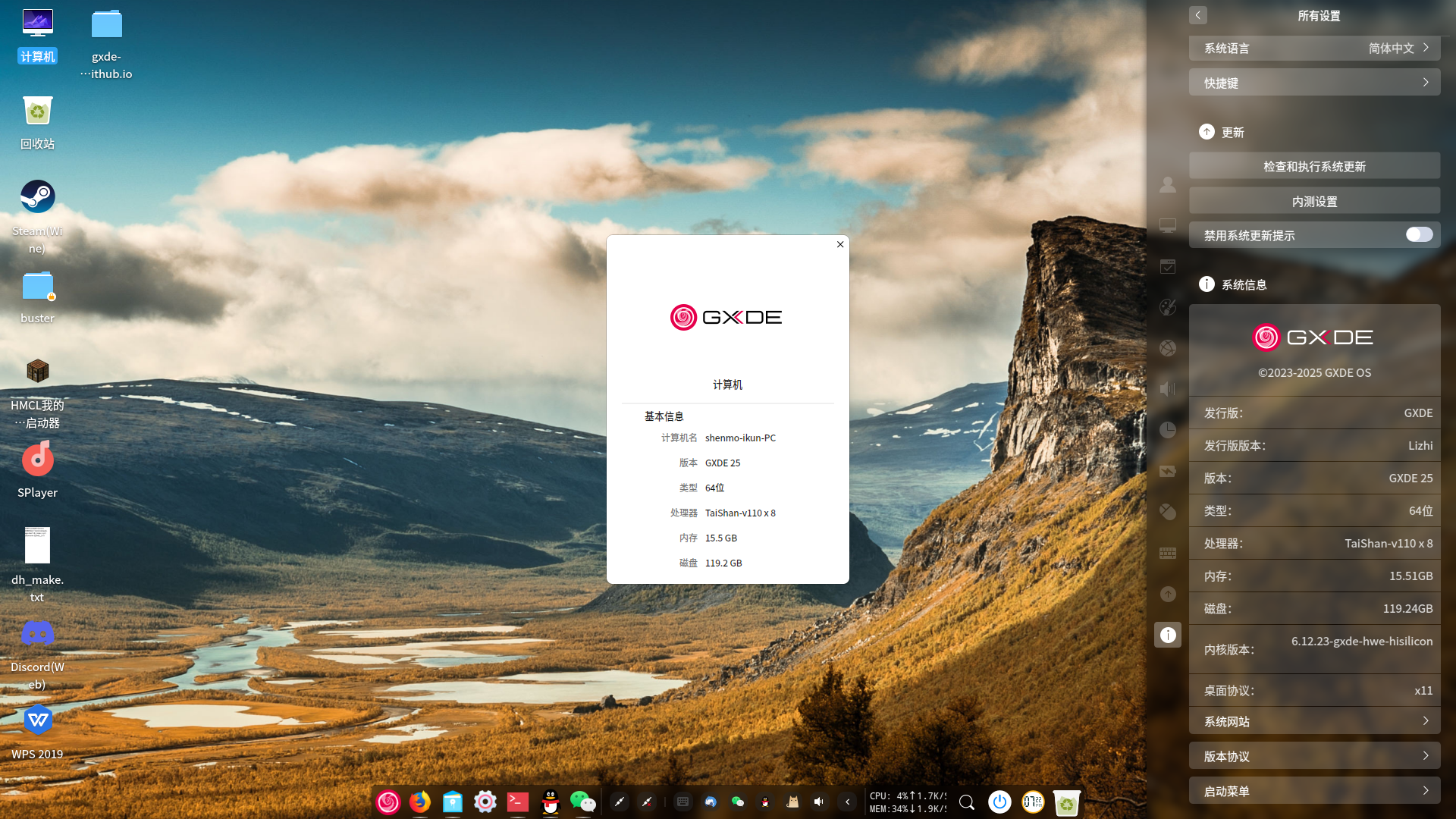
Task: Select the sound section in settings sidebar
Action: pos(1168,389)
